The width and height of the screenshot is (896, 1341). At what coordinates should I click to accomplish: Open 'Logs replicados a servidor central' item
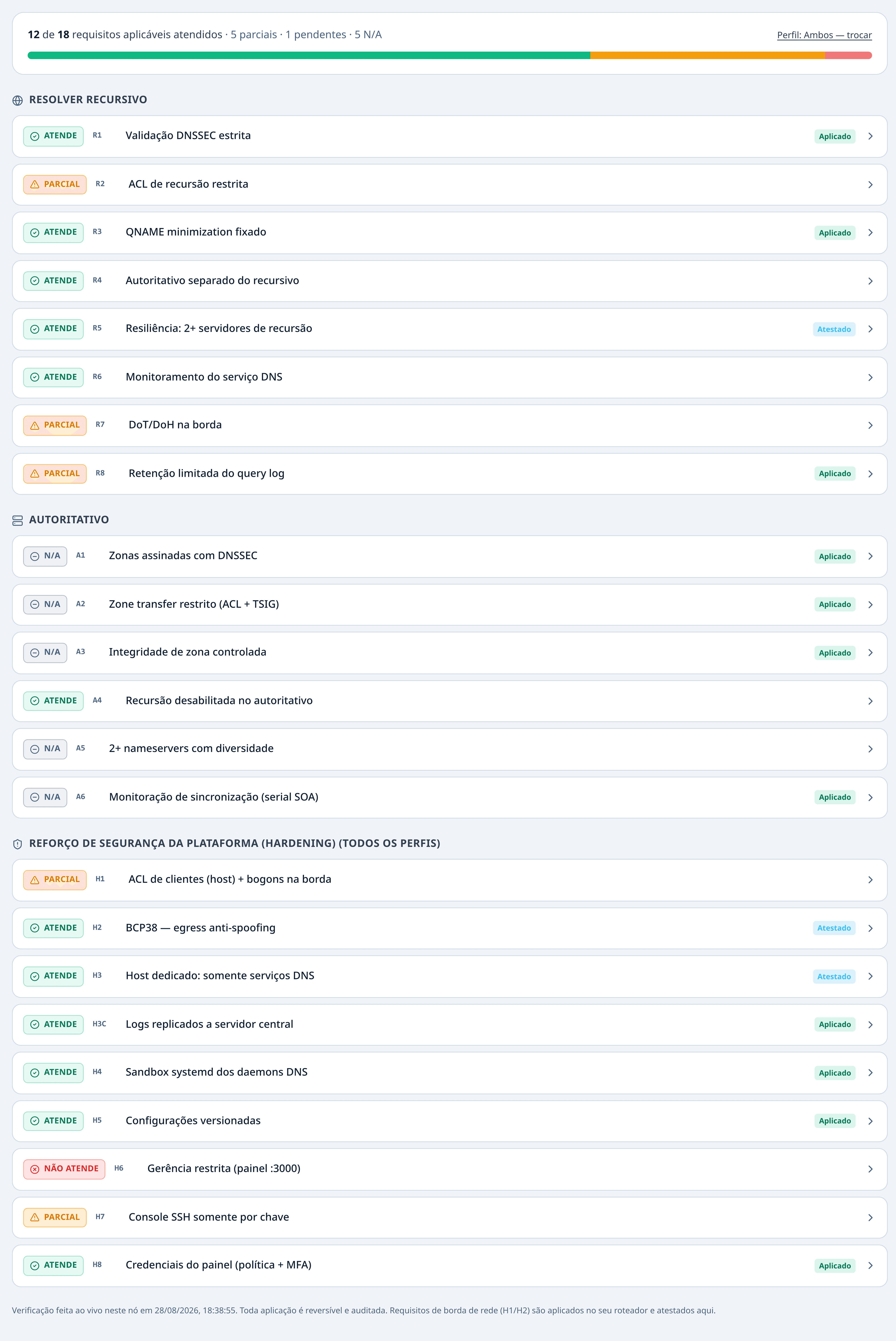(450, 1025)
